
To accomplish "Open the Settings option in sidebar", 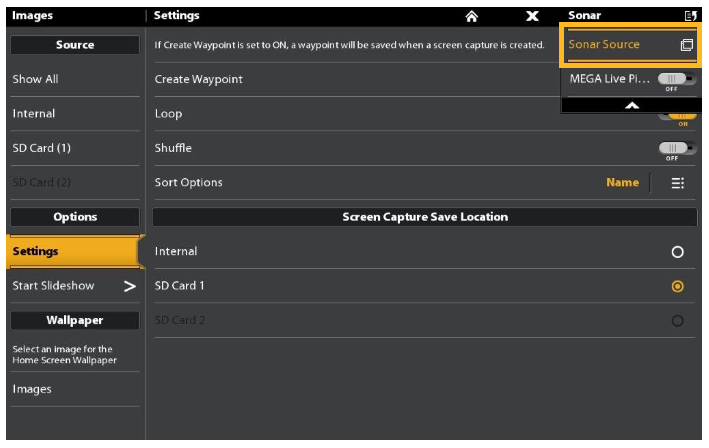I will 72,251.
